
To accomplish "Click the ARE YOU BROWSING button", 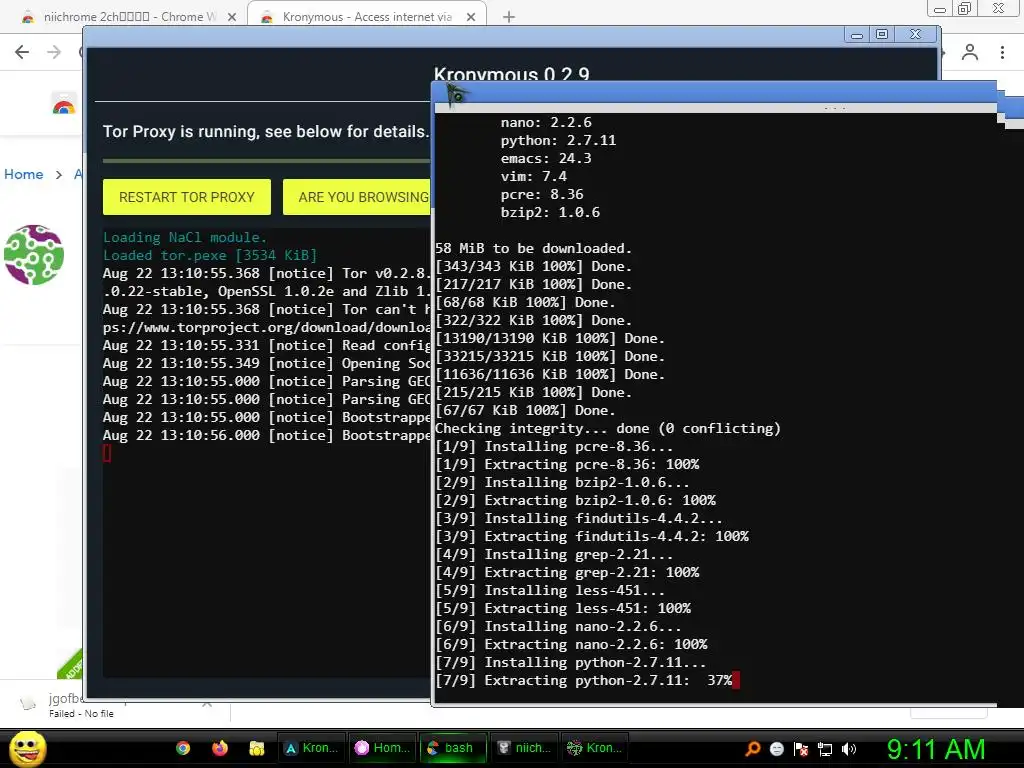I will tap(357, 197).
